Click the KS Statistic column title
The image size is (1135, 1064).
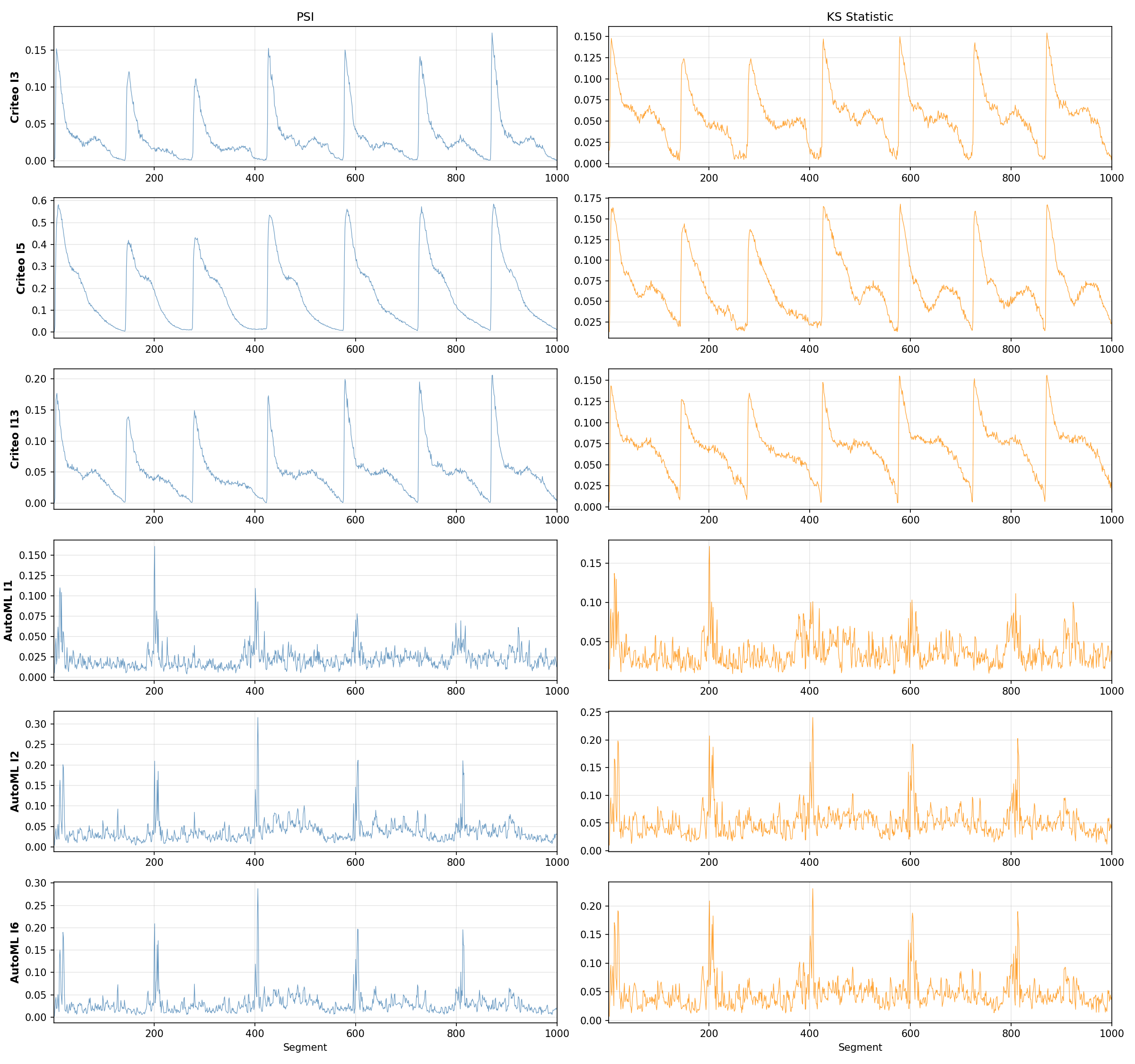[x=859, y=17]
